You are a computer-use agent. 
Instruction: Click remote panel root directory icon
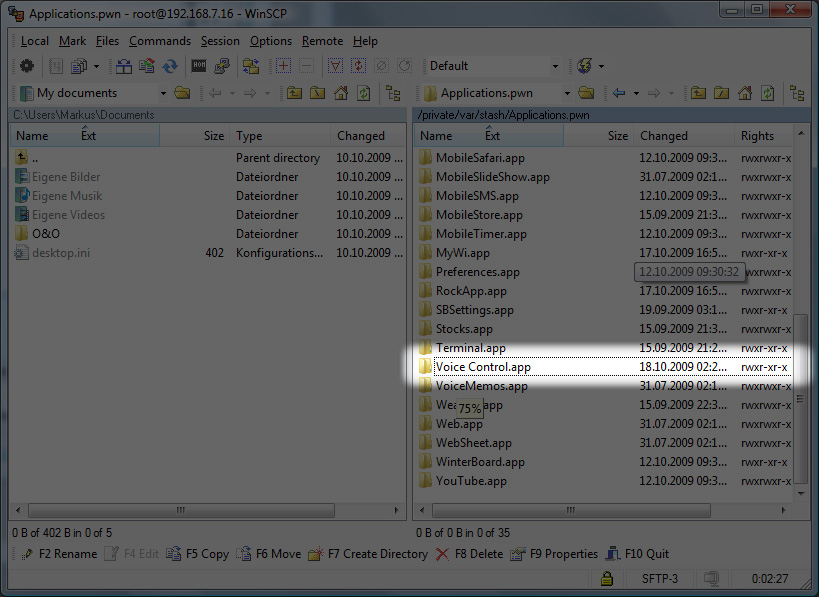(x=721, y=93)
